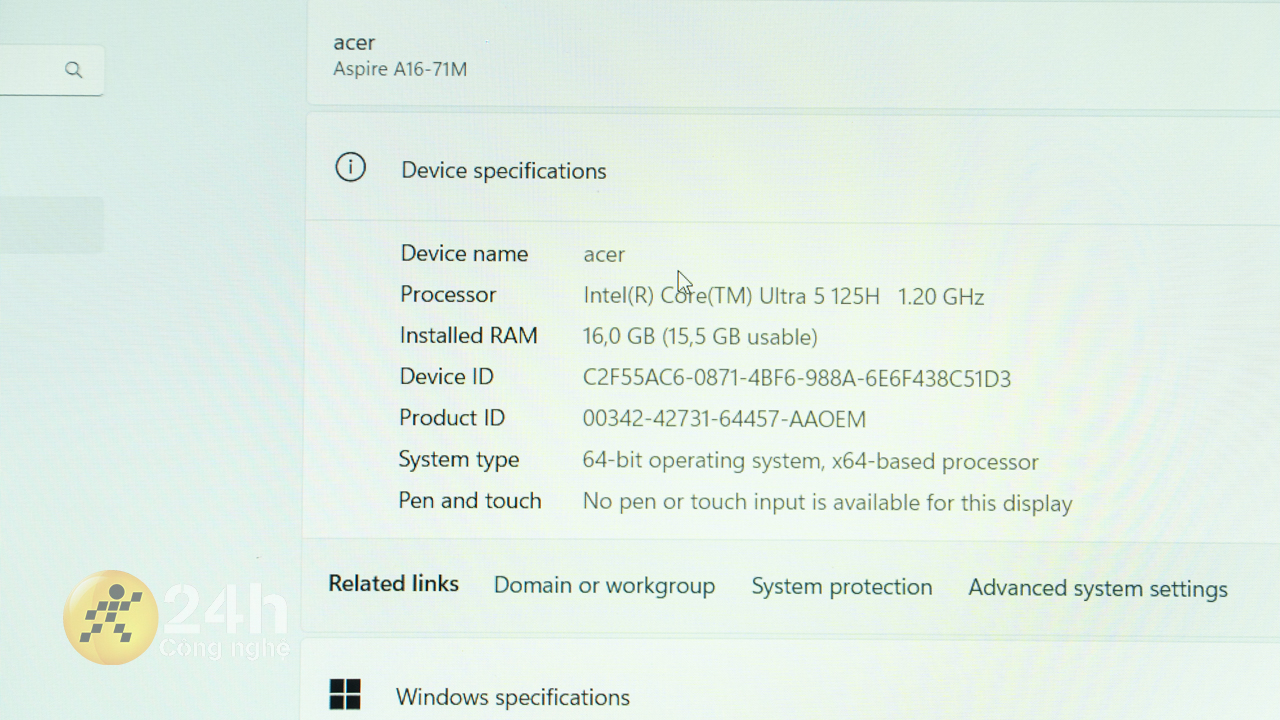Click the Processor label
1280x720 pixels.
[x=448, y=295]
